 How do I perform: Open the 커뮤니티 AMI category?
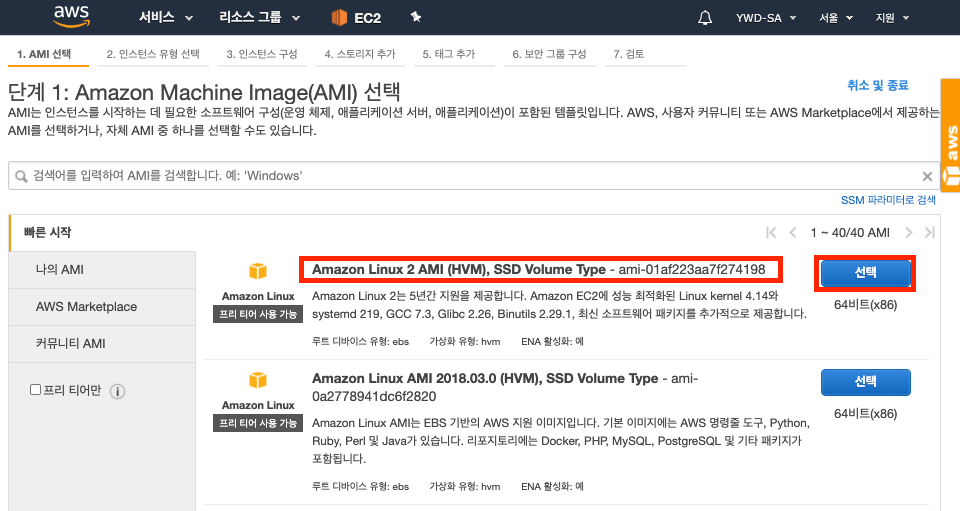tap(103, 344)
